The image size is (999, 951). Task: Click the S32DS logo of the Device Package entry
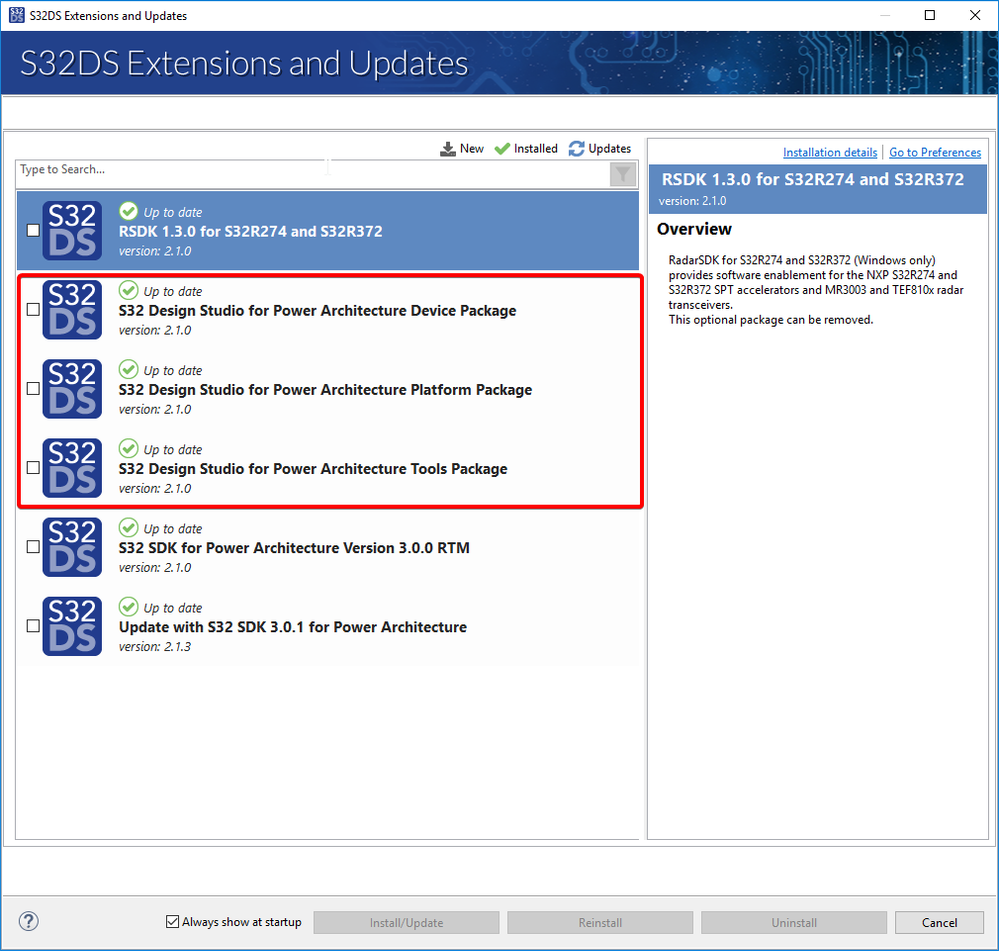(x=72, y=310)
